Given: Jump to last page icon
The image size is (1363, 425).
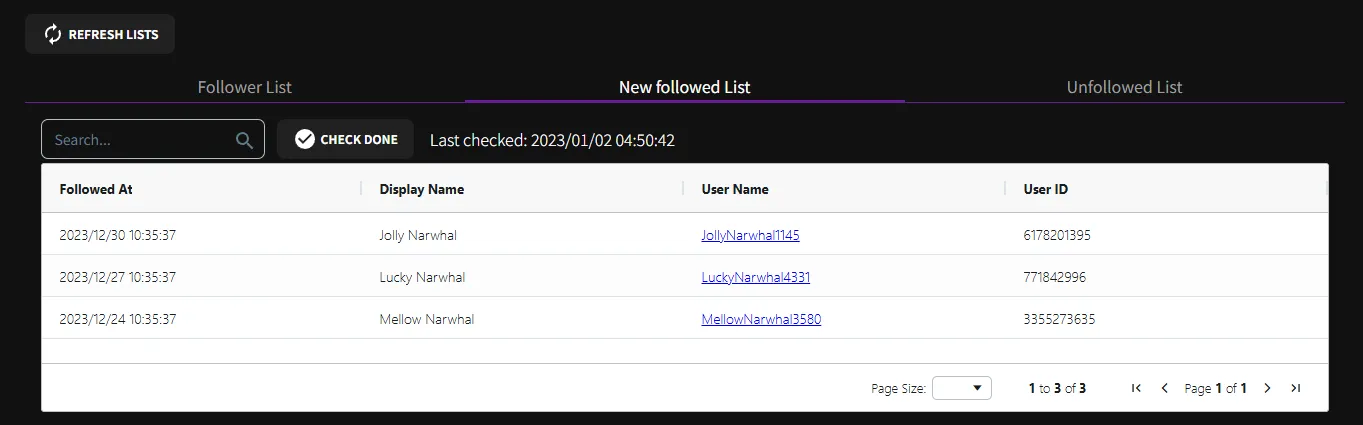Looking at the screenshot, I should point(1295,388).
